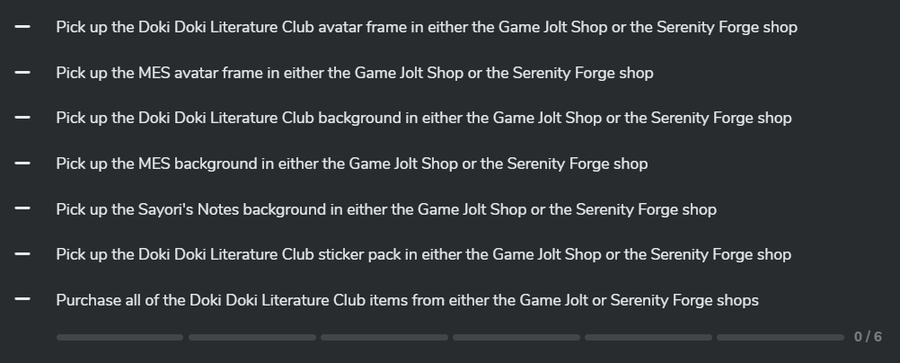
Task: Select the Purchase all Doki Doki items text
Action: coord(408,300)
